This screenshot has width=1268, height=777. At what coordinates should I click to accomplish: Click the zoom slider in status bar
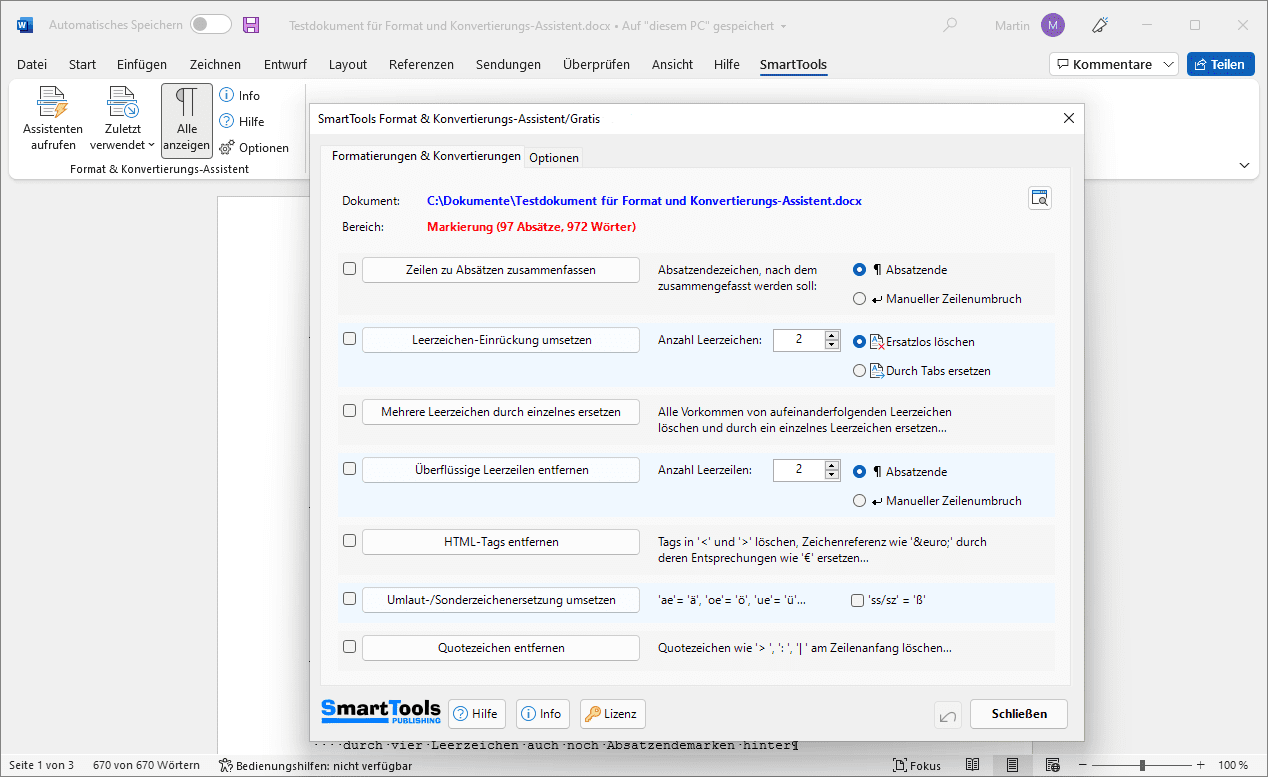[x=1140, y=766]
